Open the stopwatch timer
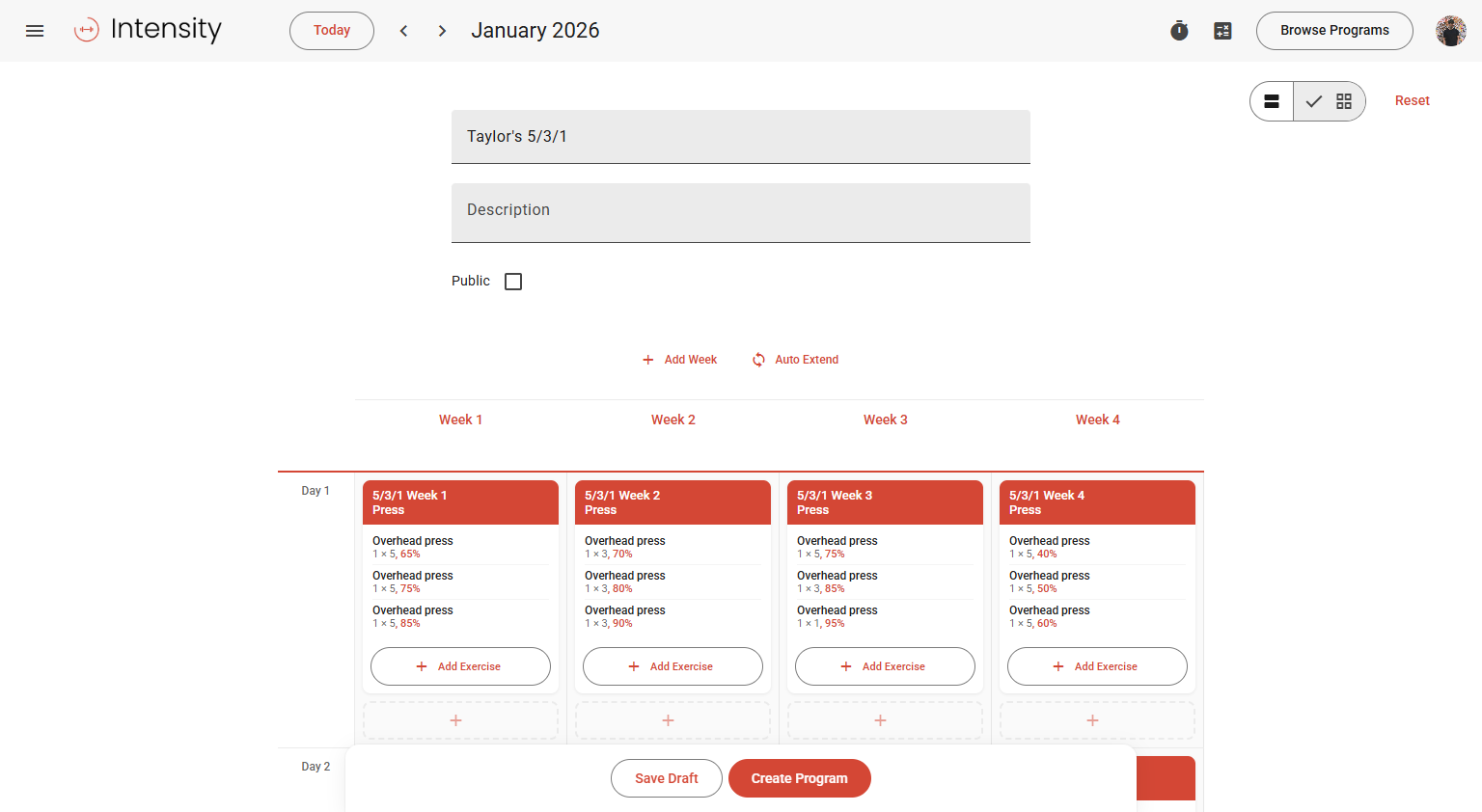 [x=1179, y=31]
